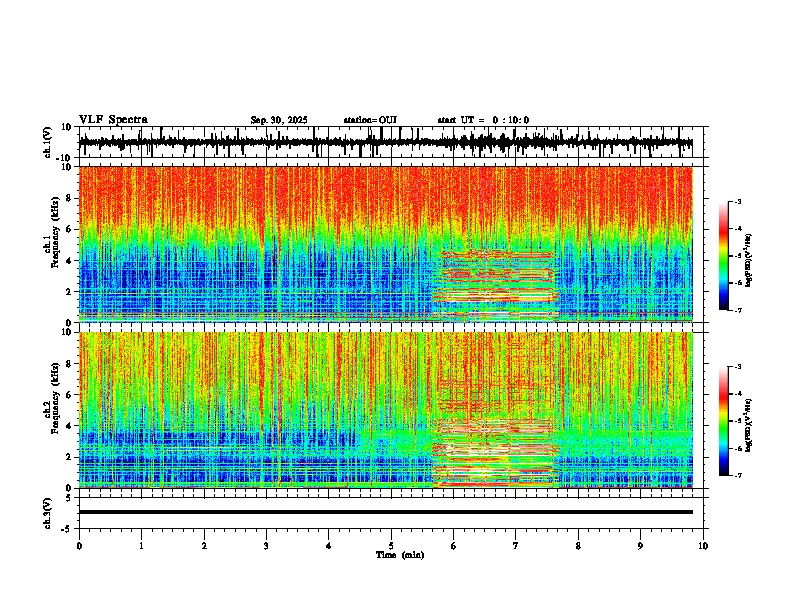
Task: Click time axis tick label "1"
Action: pos(141,546)
